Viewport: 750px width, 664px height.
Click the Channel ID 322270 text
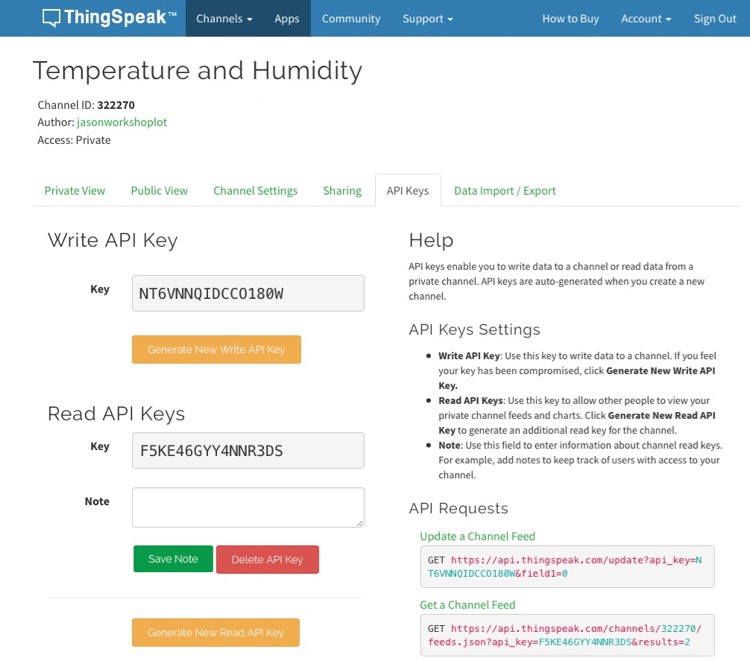[x=86, y=105]
